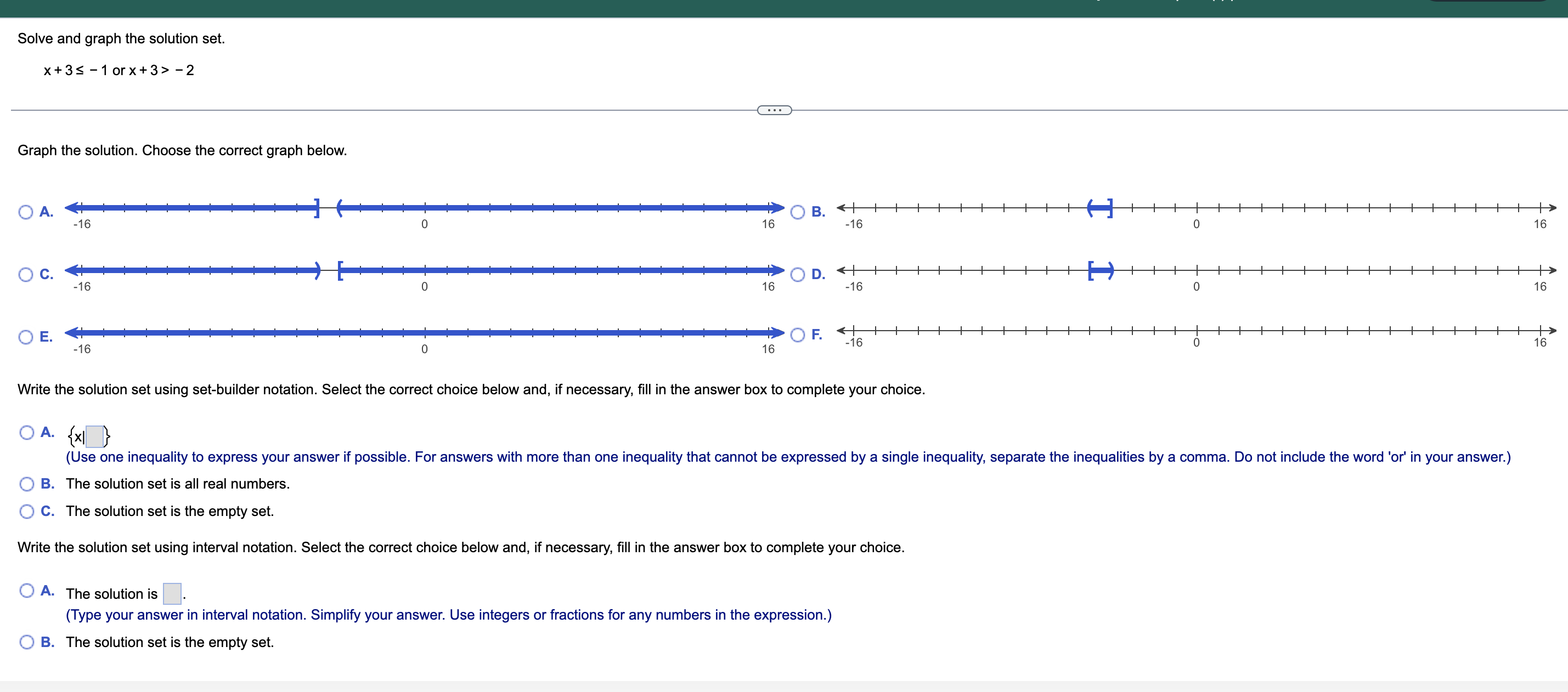Select set-builder option C empty set

(27, 511)
